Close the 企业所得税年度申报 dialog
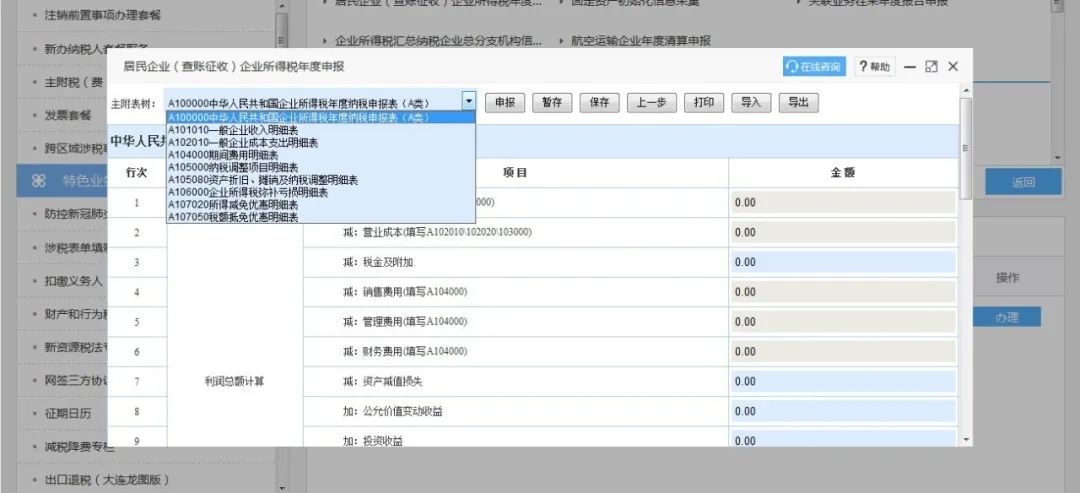The height and width of the screenshot is (493, 1080). (953, 67)
